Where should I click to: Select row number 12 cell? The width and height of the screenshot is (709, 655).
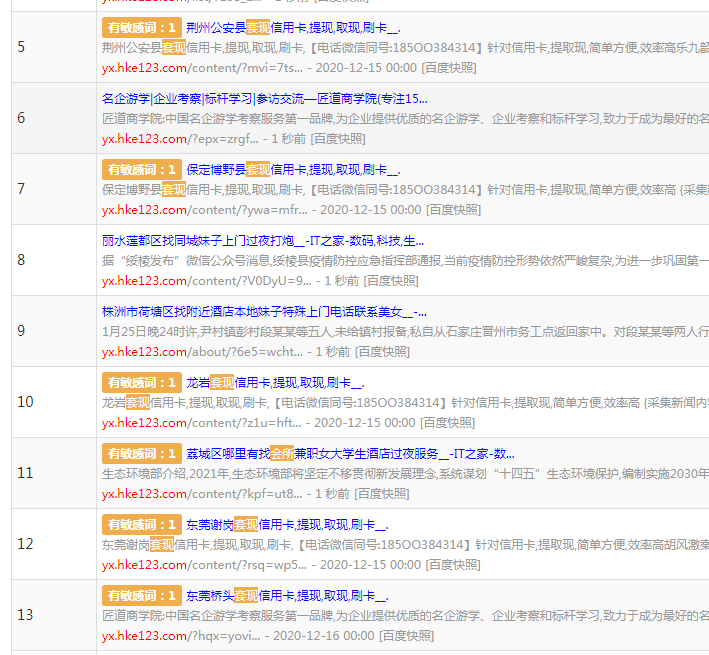coord(54,544)
